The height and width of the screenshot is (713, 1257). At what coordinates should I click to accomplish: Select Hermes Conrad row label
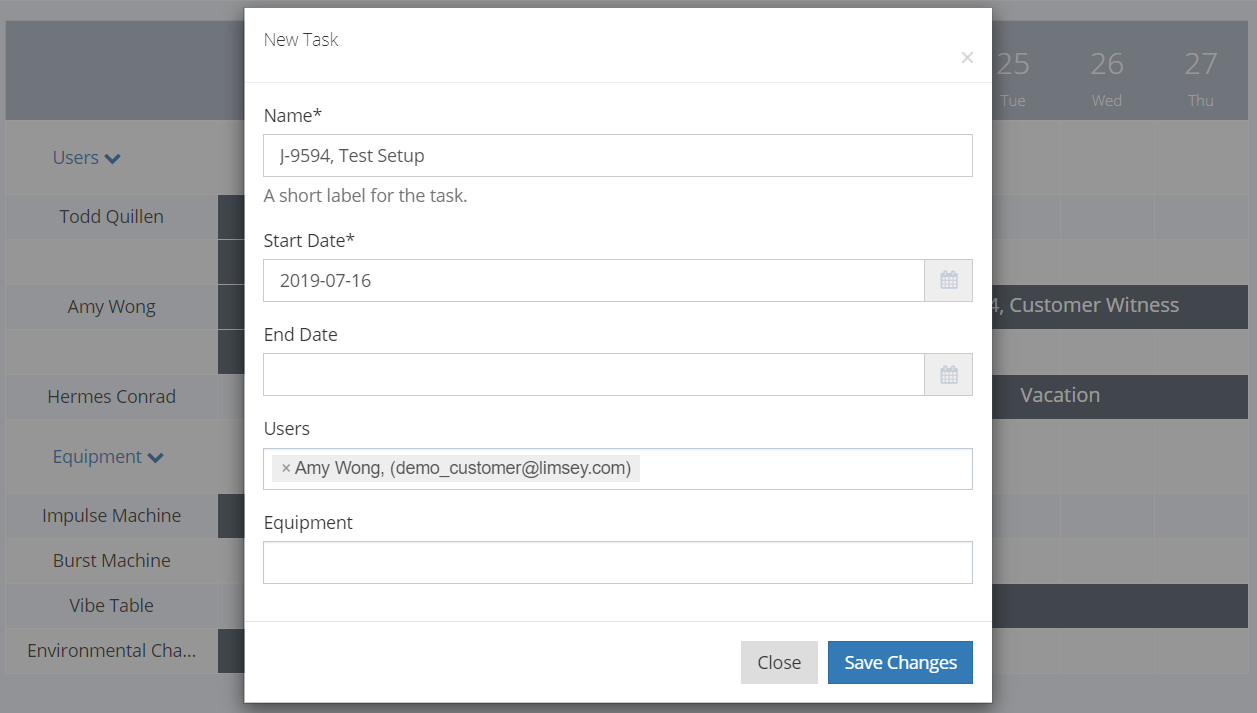pyautogui.click(x=111, y=397)
